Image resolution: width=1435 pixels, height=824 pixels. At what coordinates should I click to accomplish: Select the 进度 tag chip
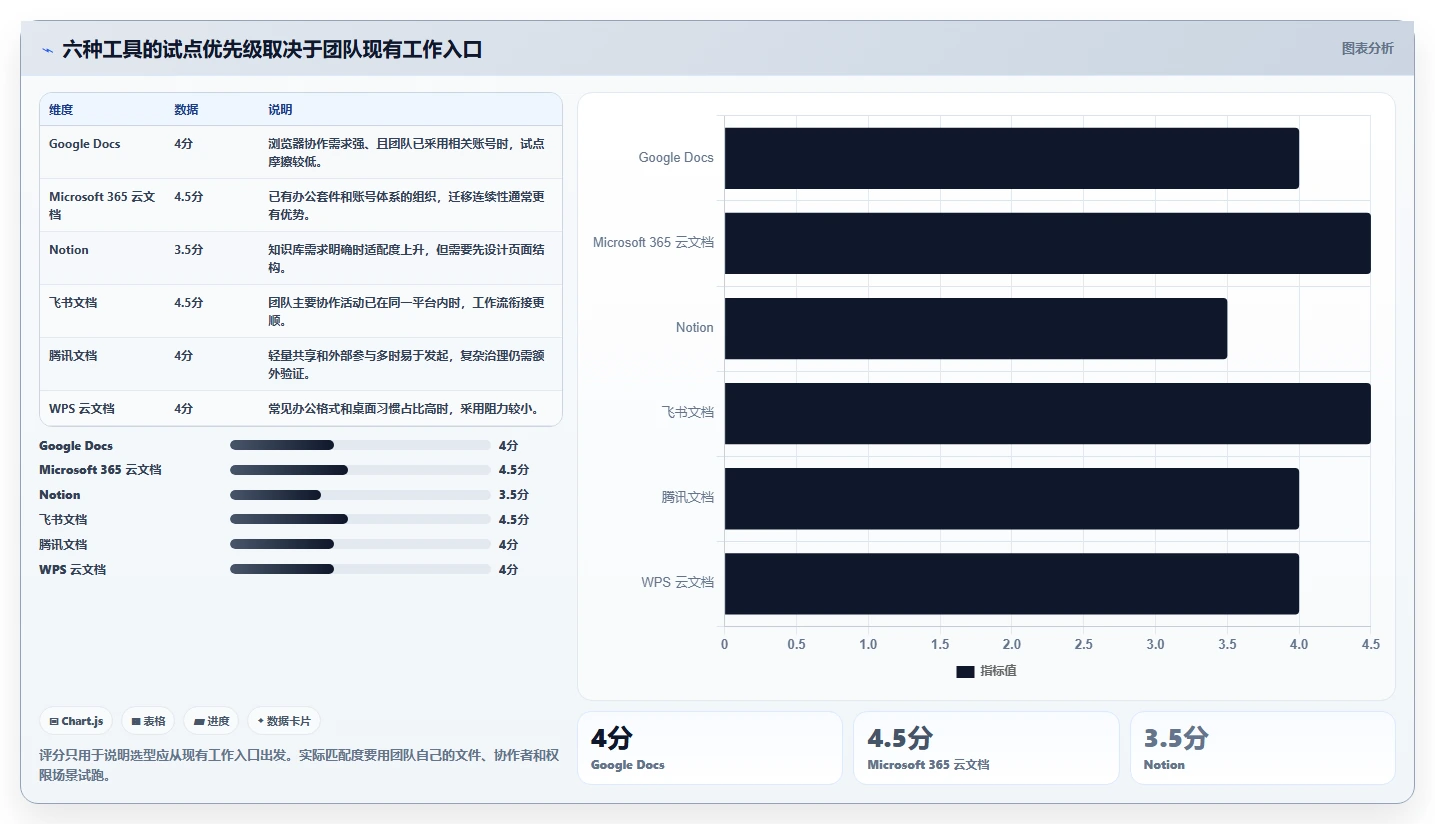[211, 721]
